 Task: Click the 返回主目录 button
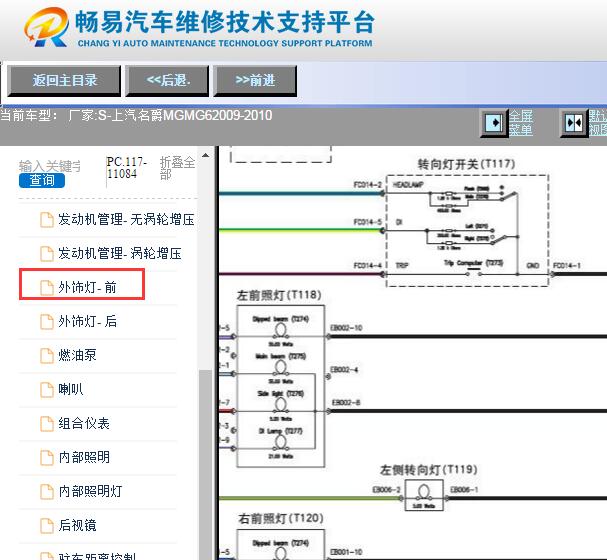[64, 80]
